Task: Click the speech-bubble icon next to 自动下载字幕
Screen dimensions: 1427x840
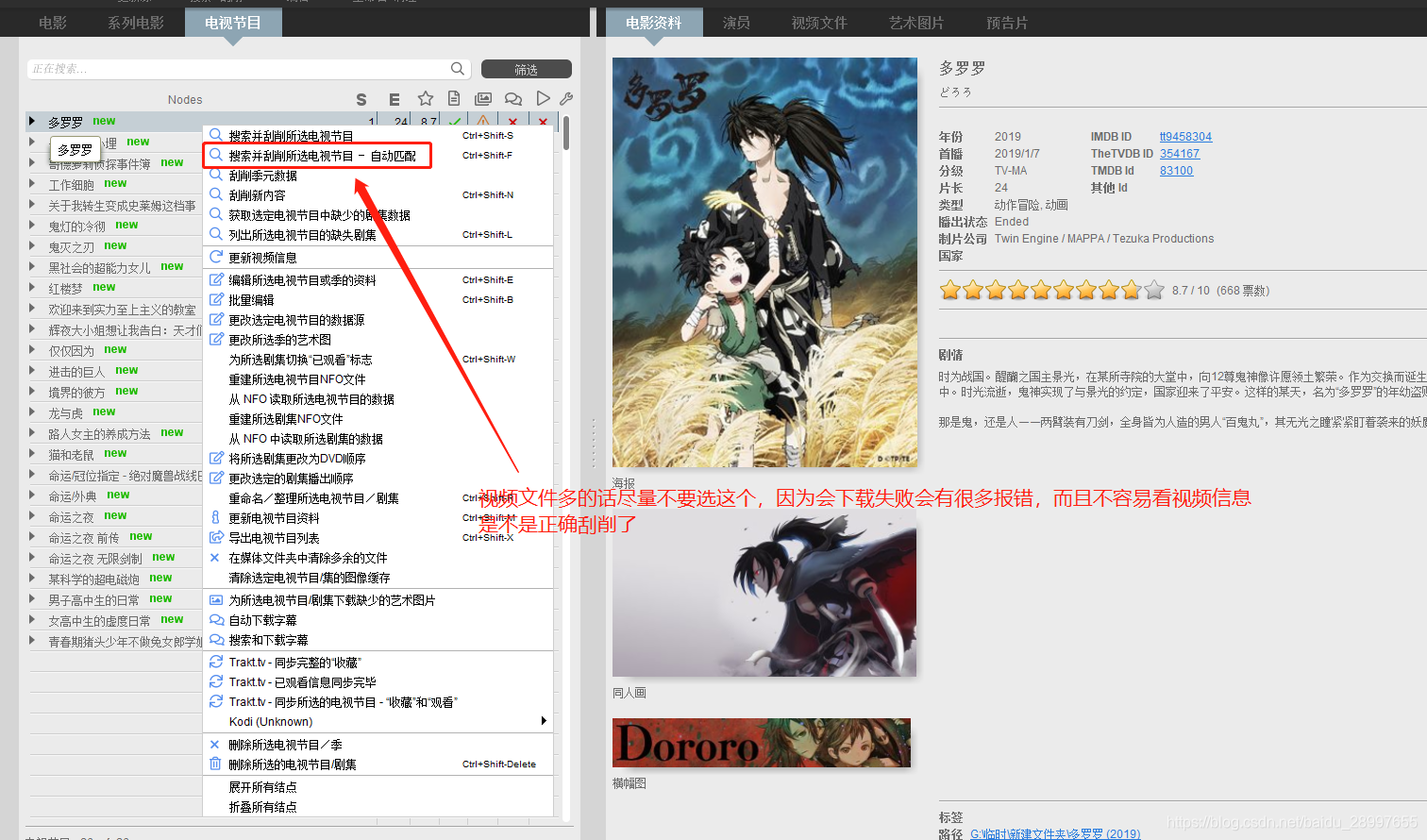Action: [x=216, y=620]
